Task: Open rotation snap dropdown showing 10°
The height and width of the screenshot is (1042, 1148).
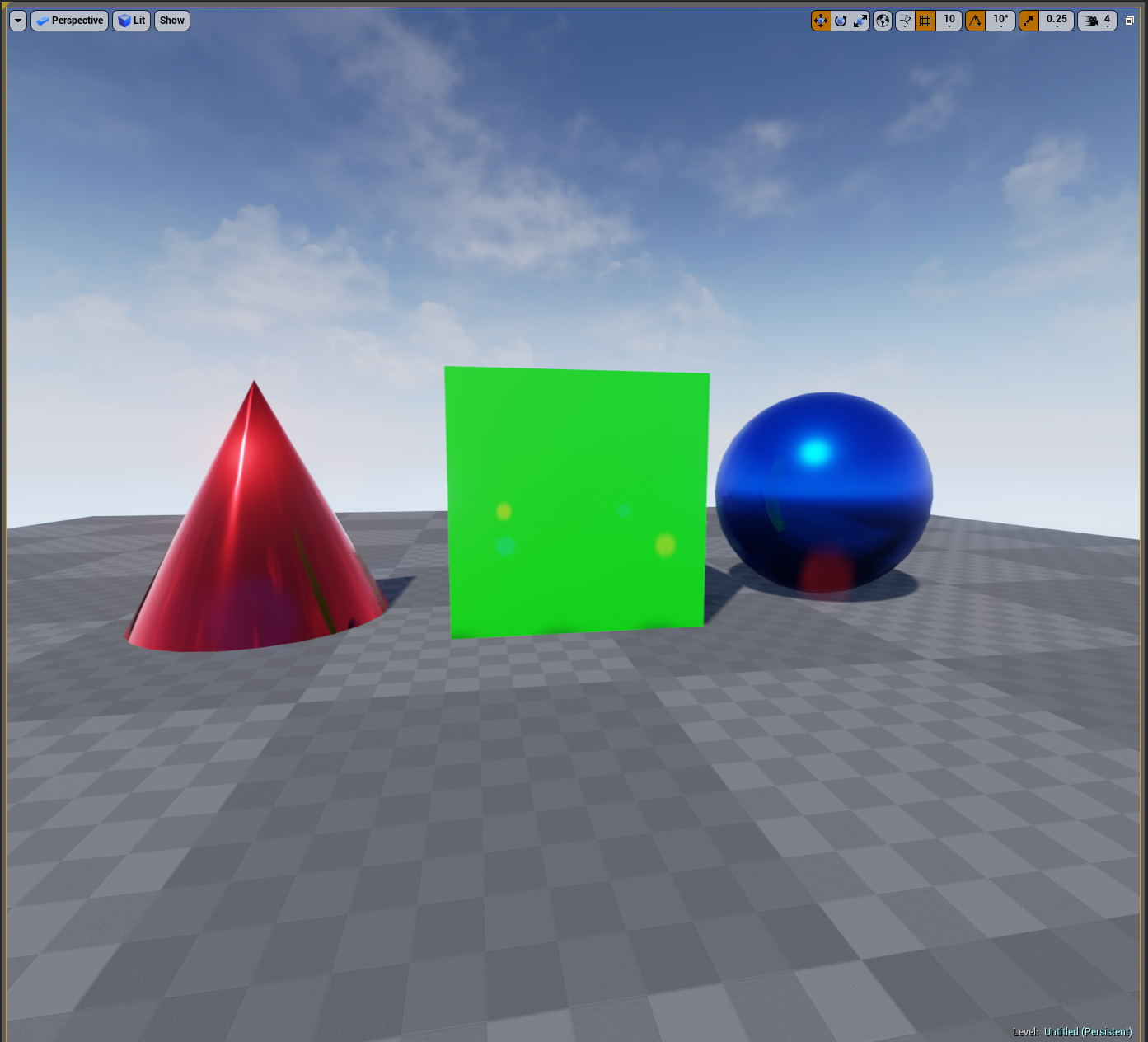Action: tap(1000, 21)
